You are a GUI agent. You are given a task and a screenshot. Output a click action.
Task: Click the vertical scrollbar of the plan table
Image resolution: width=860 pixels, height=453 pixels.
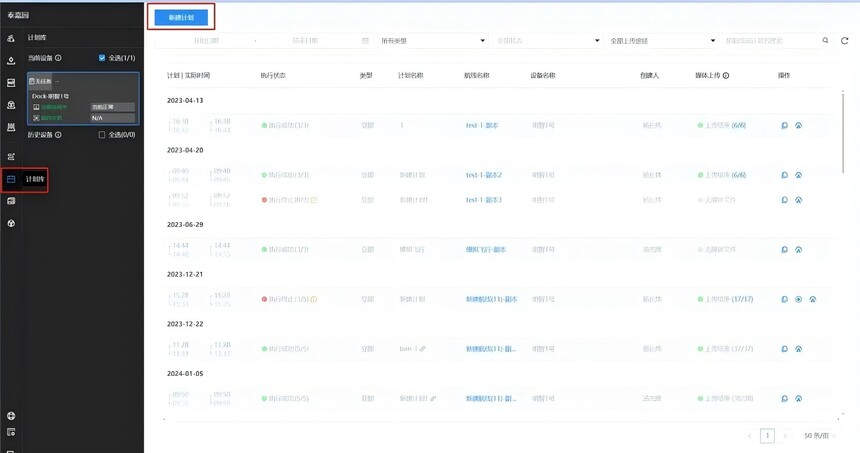(x=843, y=133)
